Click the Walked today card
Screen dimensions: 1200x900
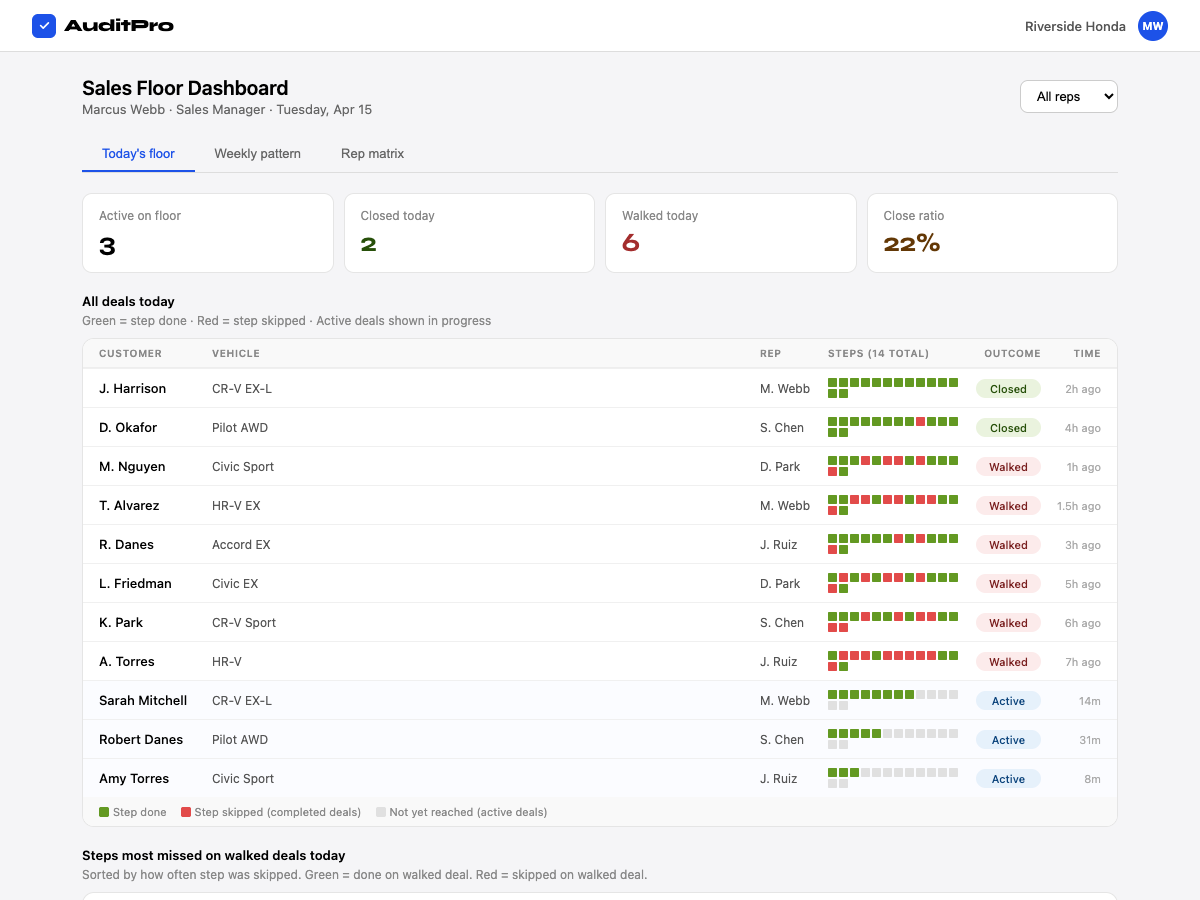(731, 233)
